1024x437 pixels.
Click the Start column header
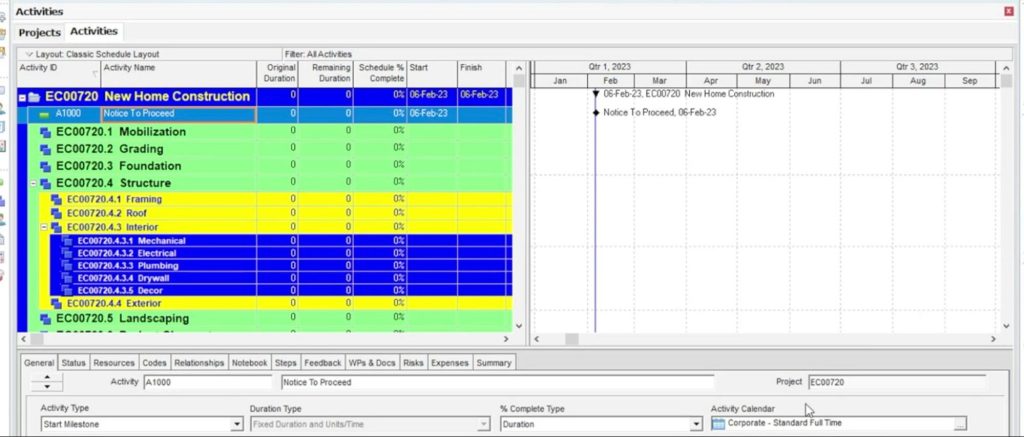[432, 74]
